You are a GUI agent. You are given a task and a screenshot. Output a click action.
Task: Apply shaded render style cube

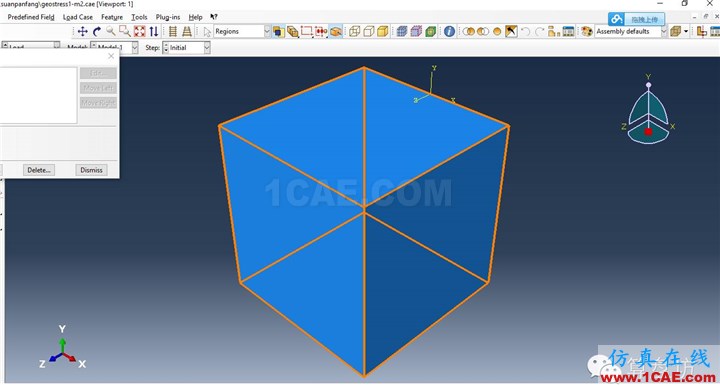[x=382, y=31]
